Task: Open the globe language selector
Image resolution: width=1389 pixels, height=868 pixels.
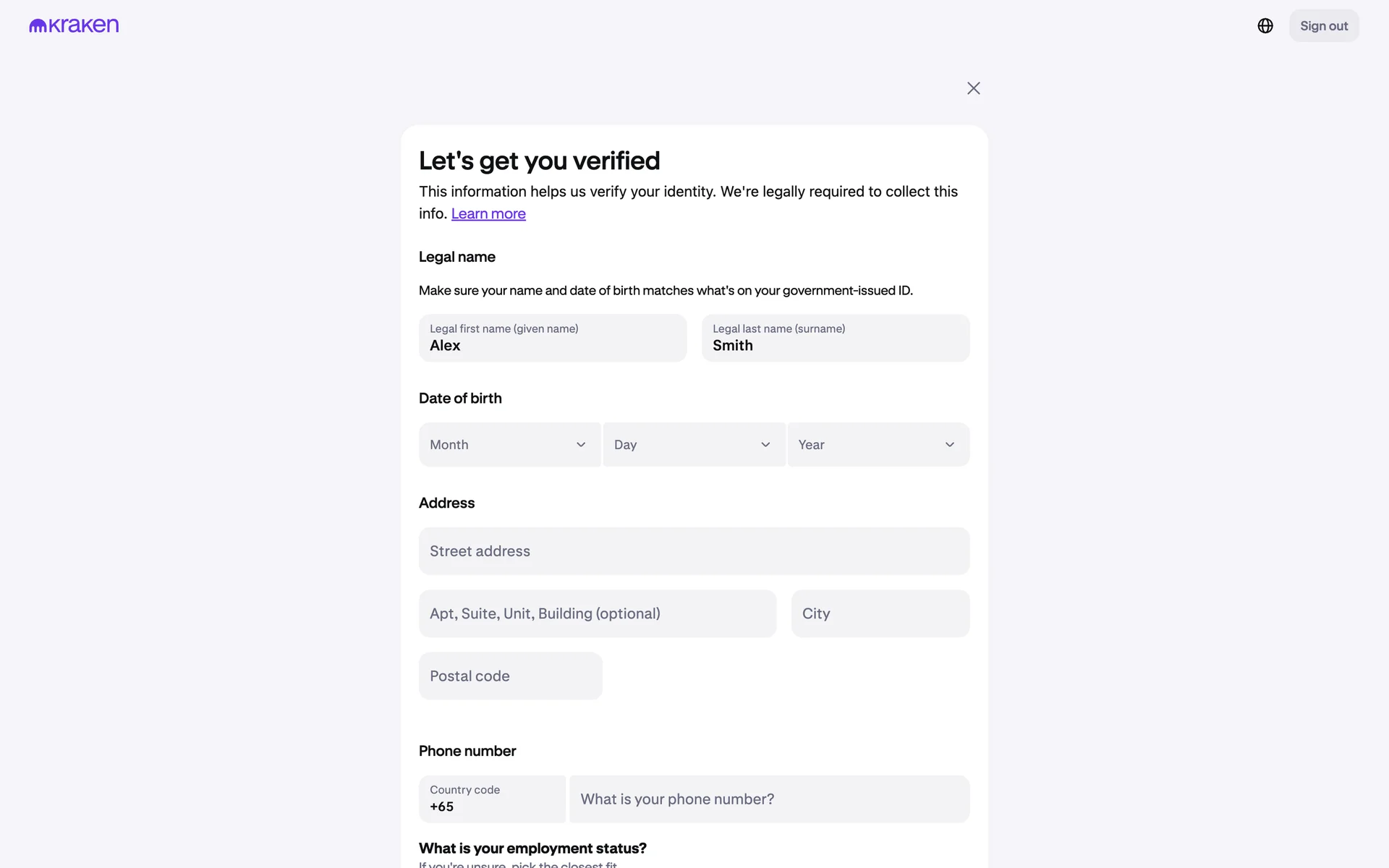Action: point(1265,26)
